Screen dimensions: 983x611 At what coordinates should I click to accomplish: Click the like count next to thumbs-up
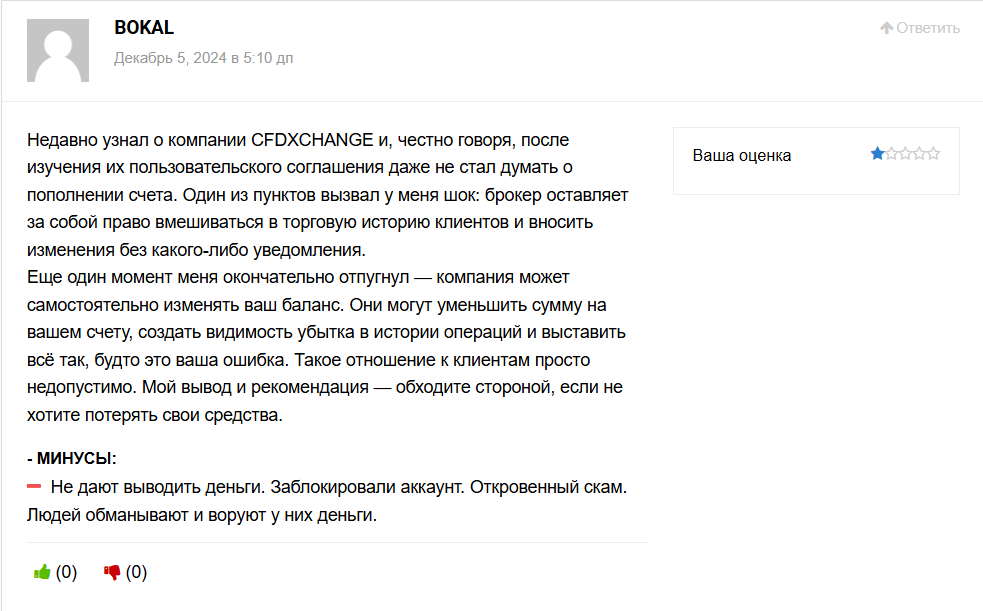[66, 573]
